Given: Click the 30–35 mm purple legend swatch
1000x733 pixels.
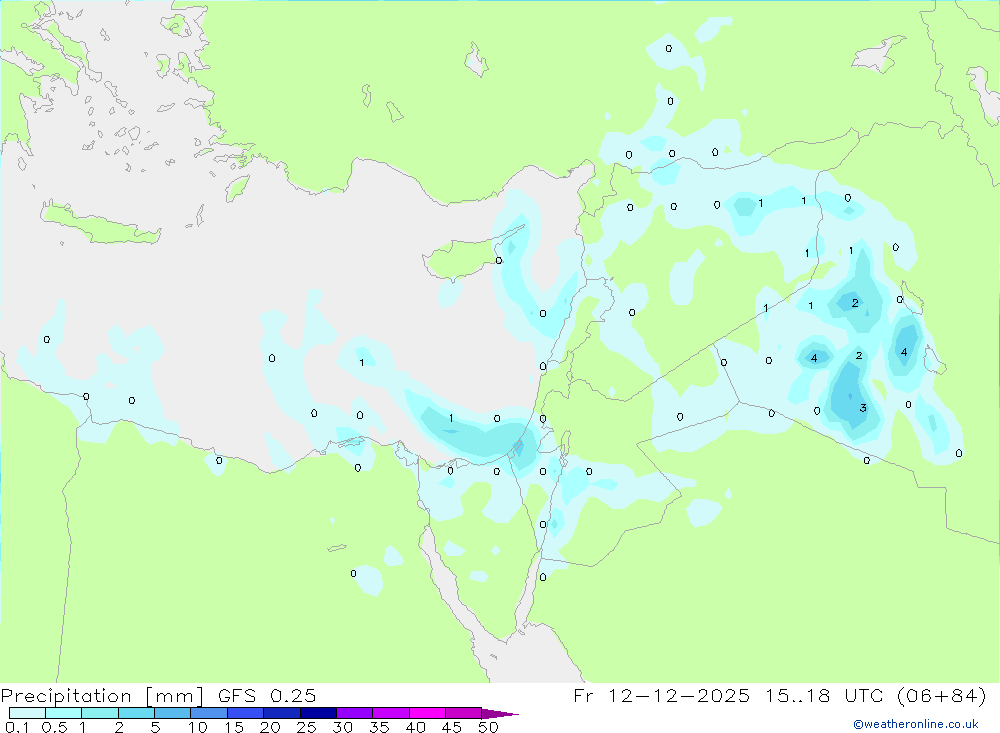Looking at the screenshot, I should coord(355,713).
